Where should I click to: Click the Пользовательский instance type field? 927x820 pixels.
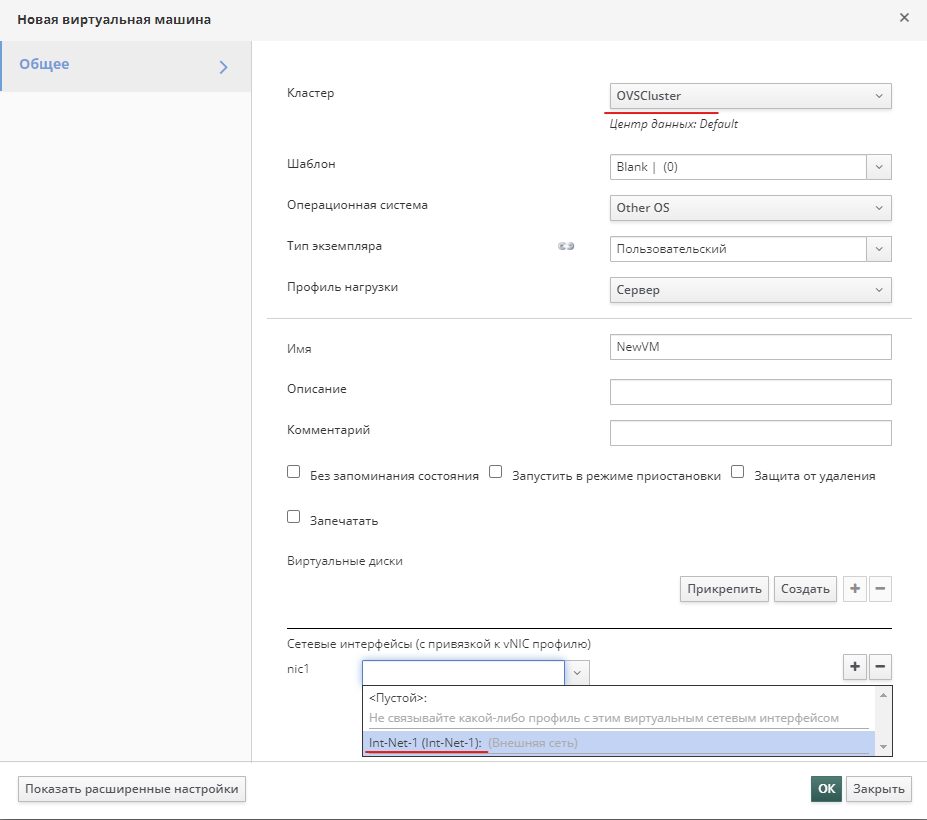pos(738,249)
